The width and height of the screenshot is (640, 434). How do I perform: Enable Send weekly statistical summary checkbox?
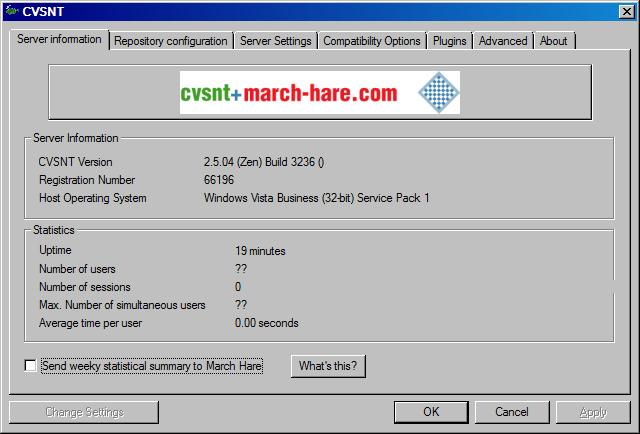coord(31,366)
